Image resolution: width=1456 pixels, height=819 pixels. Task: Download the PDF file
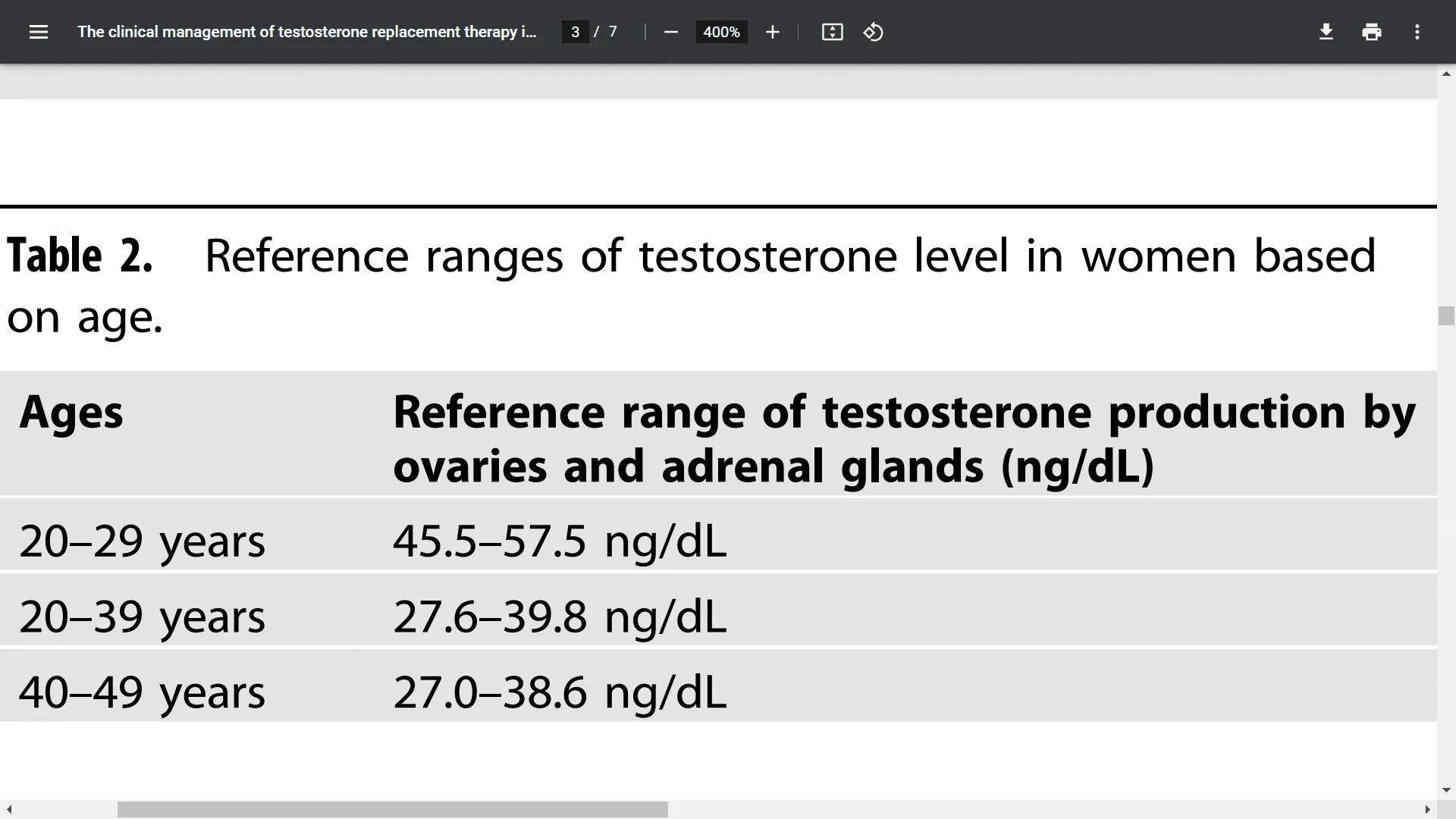click(1326, 32)
